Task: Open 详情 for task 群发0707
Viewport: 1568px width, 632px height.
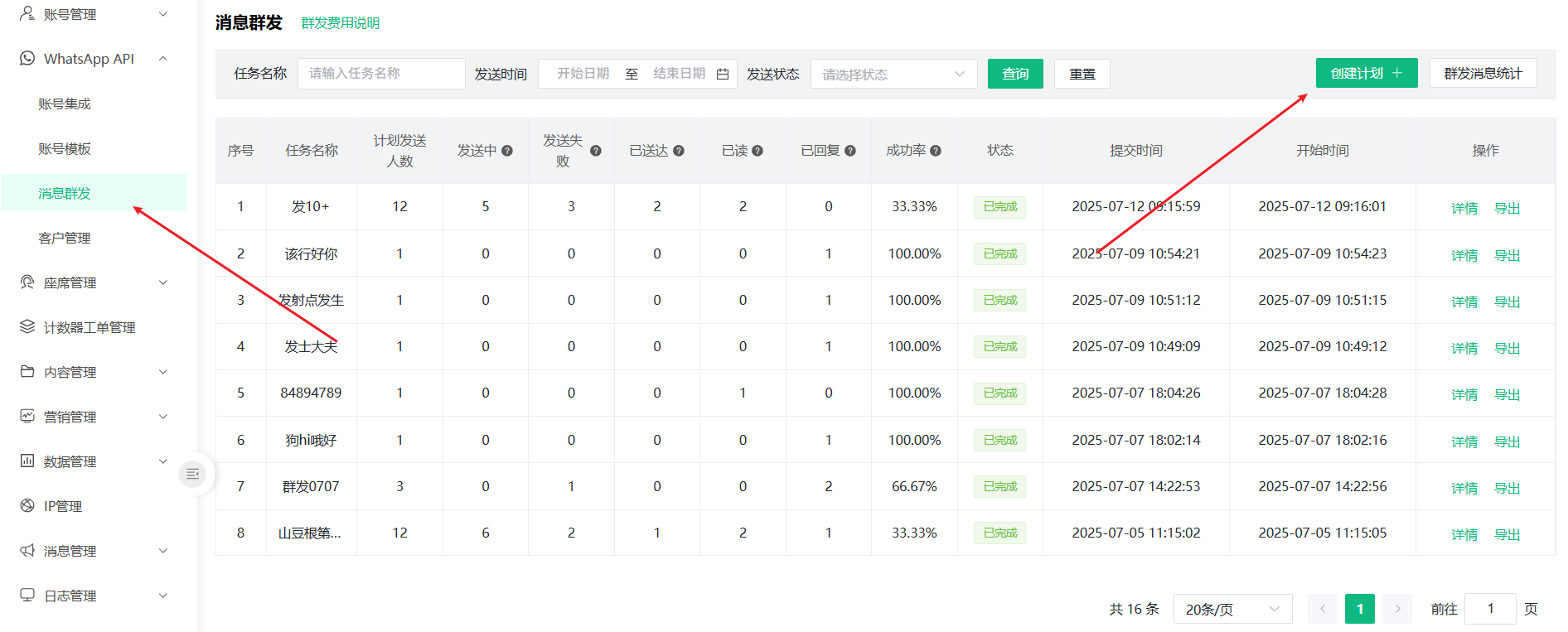Action: pos(1464,488)
